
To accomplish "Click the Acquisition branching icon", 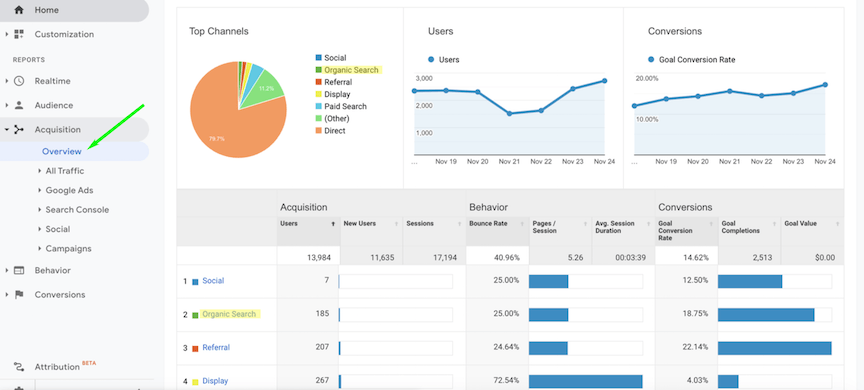I will (x=19, y=129).
